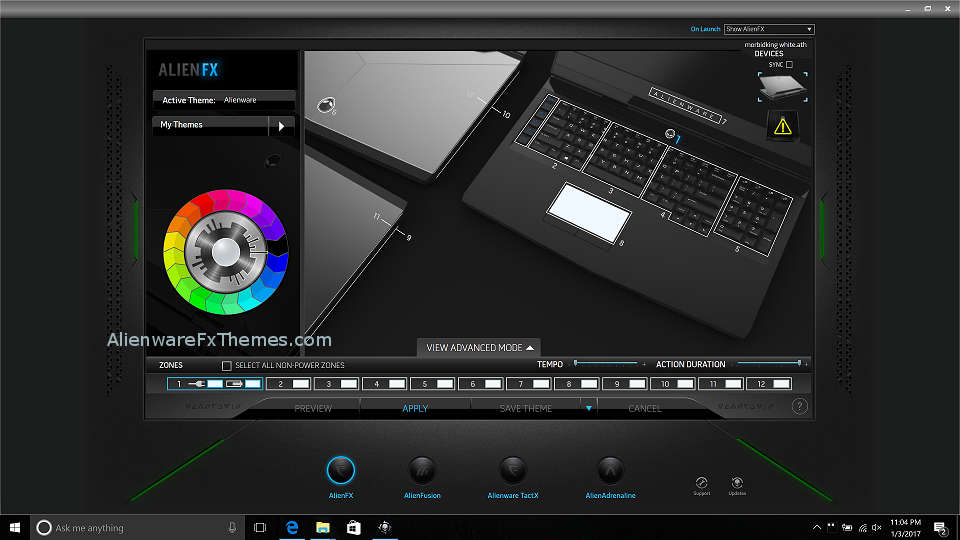Click the Alienware Command Center taskbar icon
The width and height of the screenshot is (960, 540).
click(384, 527)
